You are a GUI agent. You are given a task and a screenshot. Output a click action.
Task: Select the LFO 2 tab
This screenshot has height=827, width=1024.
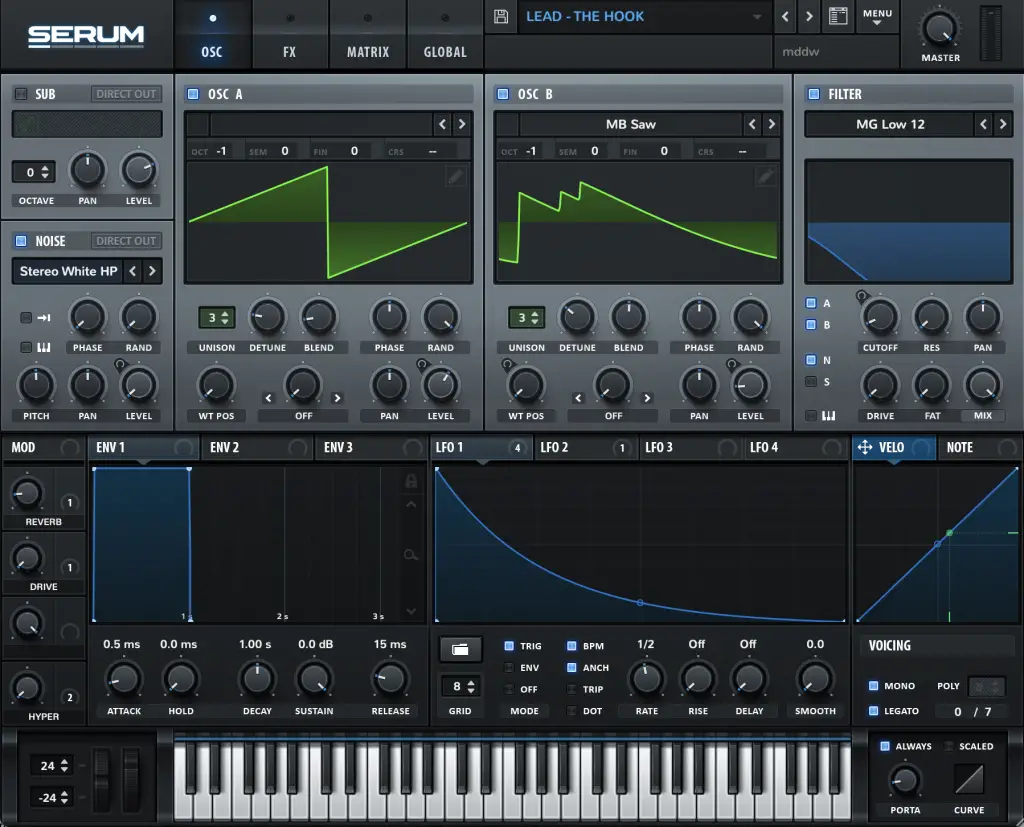click(x=585, y=447)
